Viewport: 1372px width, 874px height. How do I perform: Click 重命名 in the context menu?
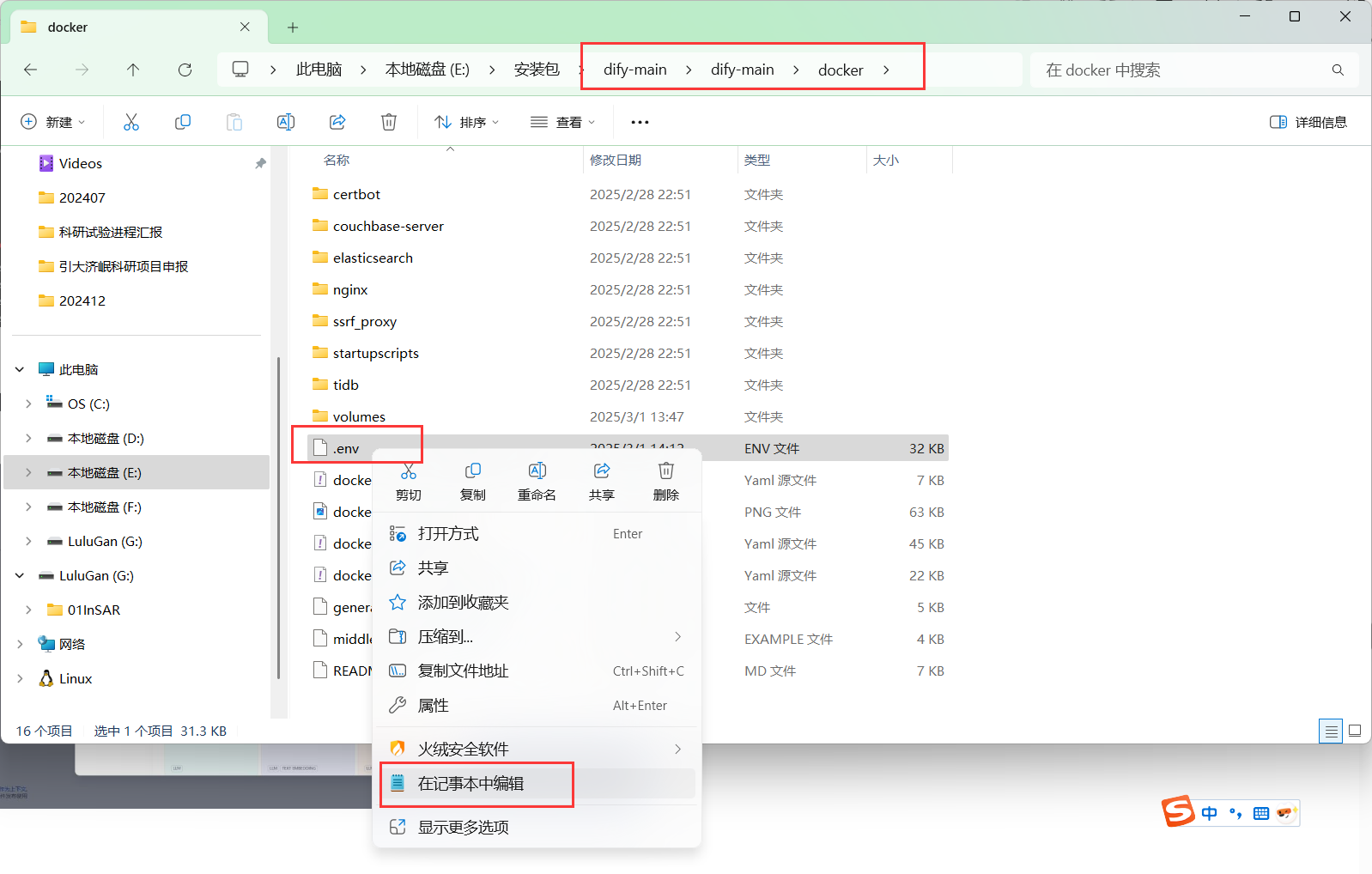(537, 482)
